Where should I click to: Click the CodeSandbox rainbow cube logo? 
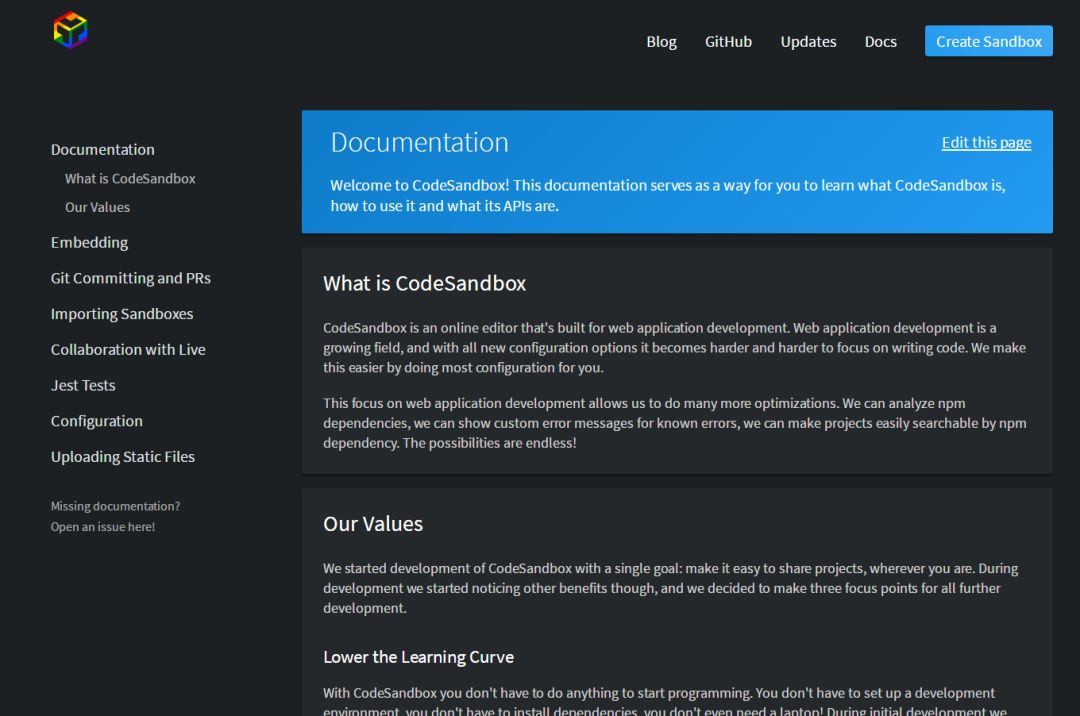(70, 30)
